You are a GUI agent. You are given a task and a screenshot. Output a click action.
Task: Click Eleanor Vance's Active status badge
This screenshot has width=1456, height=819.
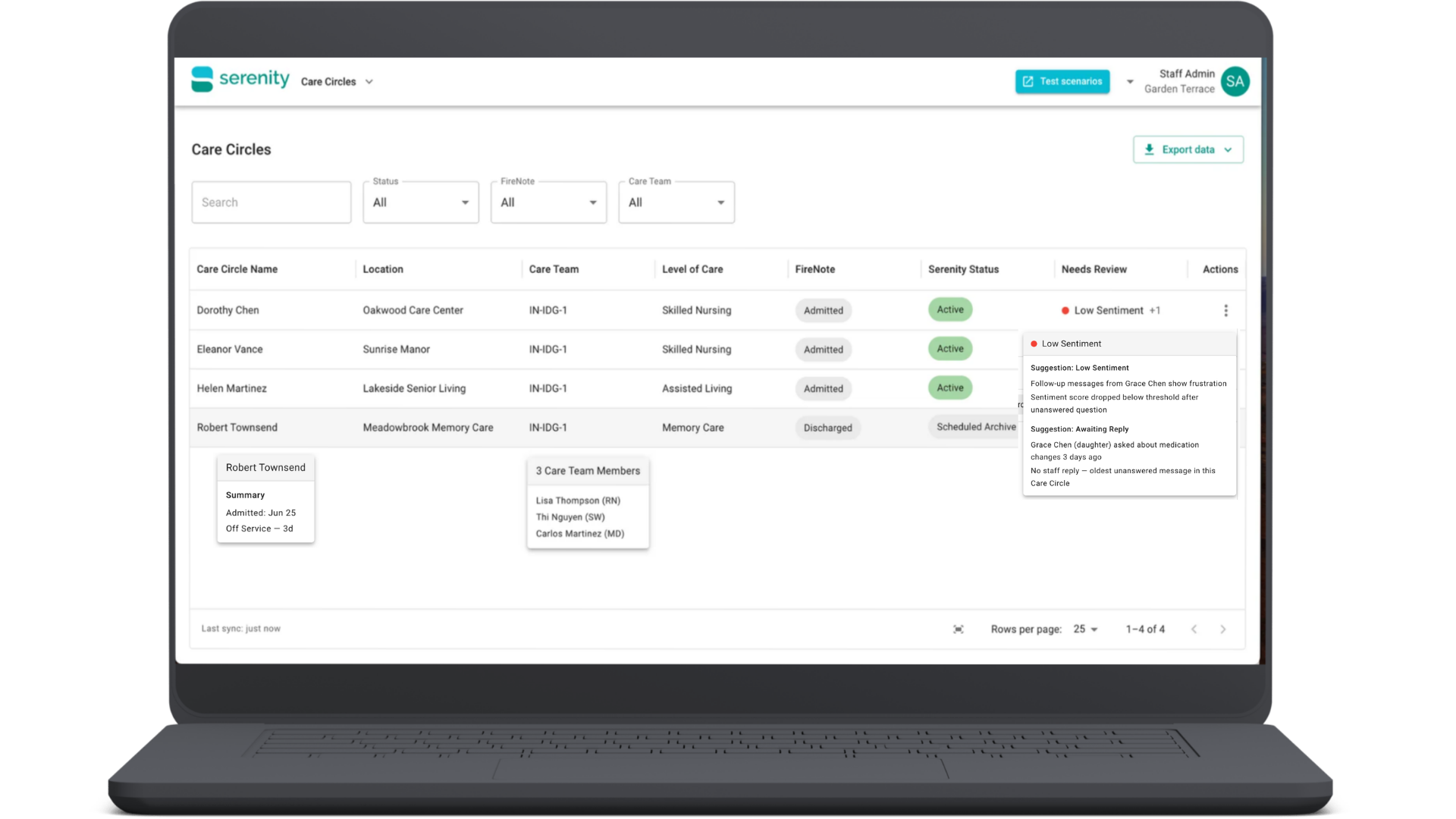click(x=949, y=349)
